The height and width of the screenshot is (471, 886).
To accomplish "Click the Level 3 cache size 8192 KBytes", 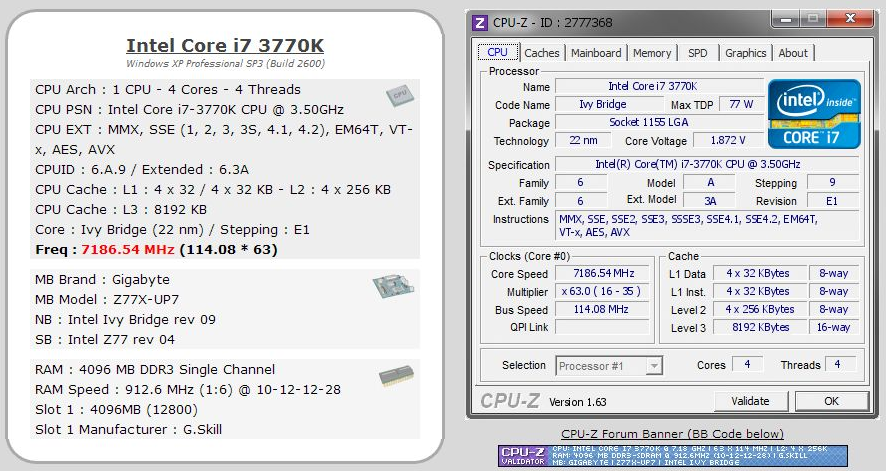I will (759, 328).
